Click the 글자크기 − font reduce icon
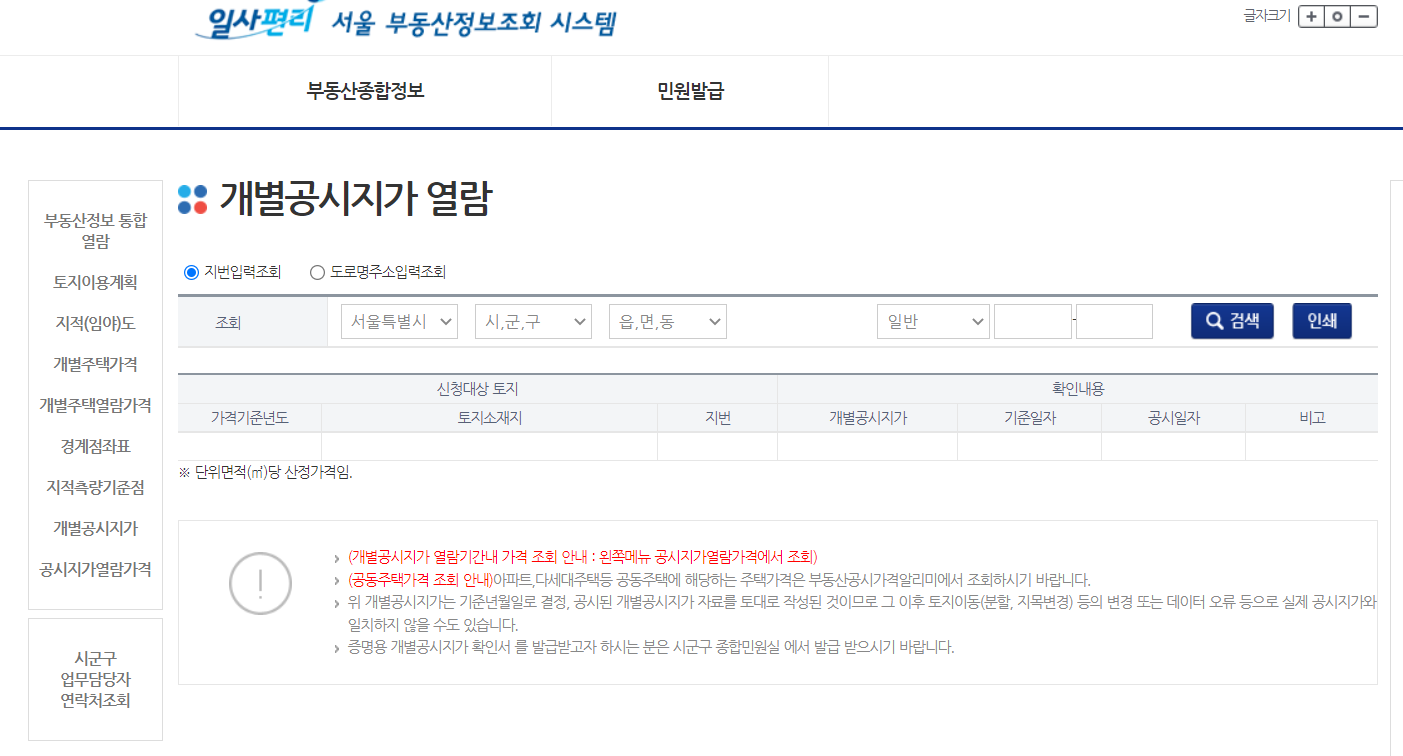1403x756 pixels. (1363, 17)
